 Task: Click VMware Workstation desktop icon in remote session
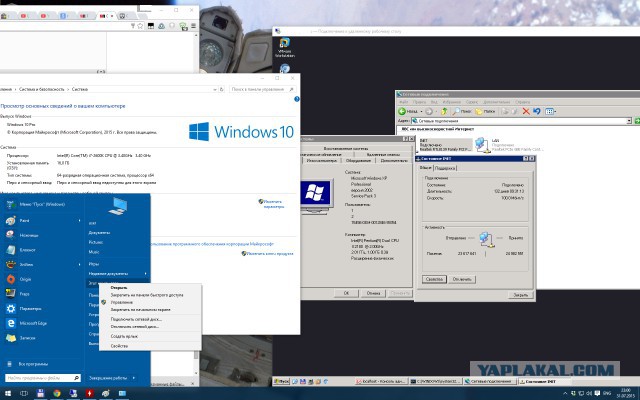(284, 47)
